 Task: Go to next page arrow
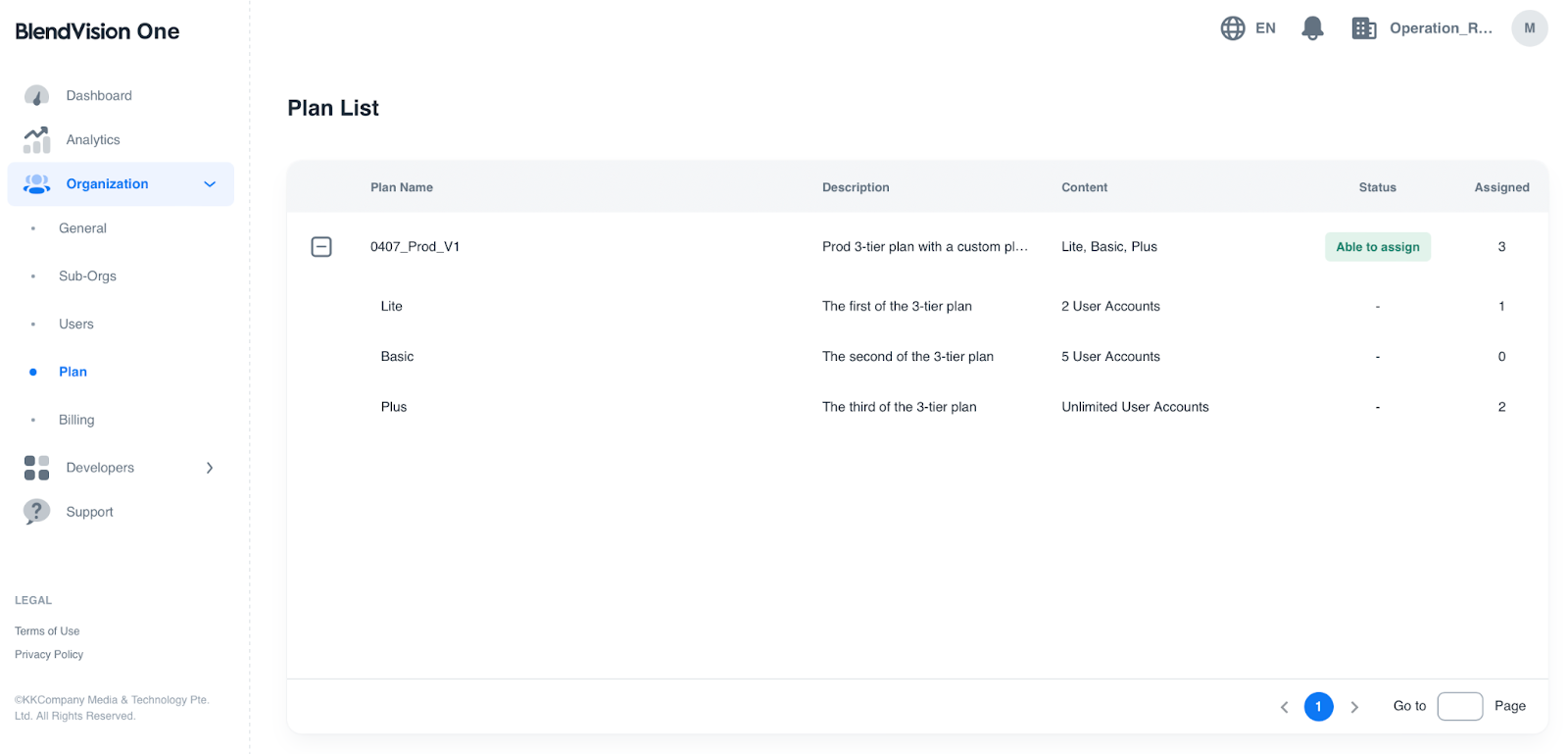[1354, 707]
